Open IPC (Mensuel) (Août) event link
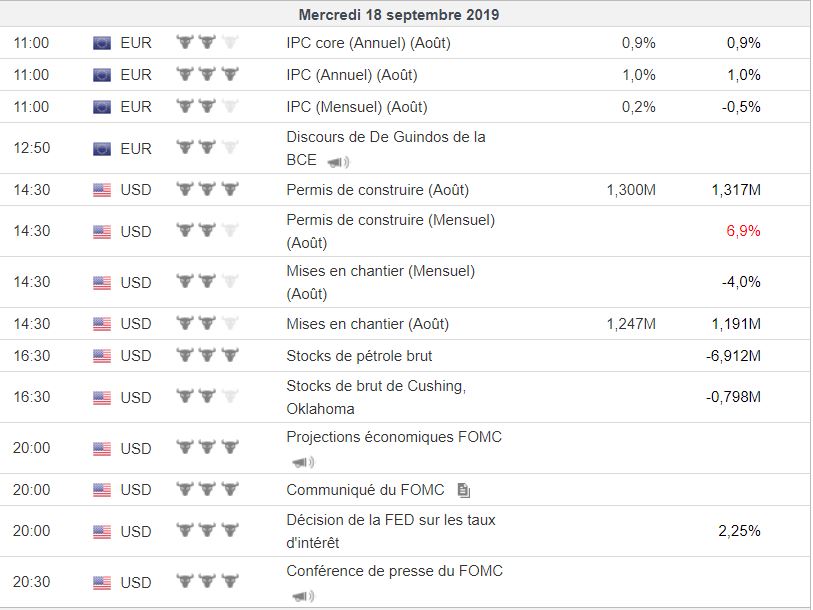The width and height of the screenshot is (813, 610). click(x=356, y=107)
